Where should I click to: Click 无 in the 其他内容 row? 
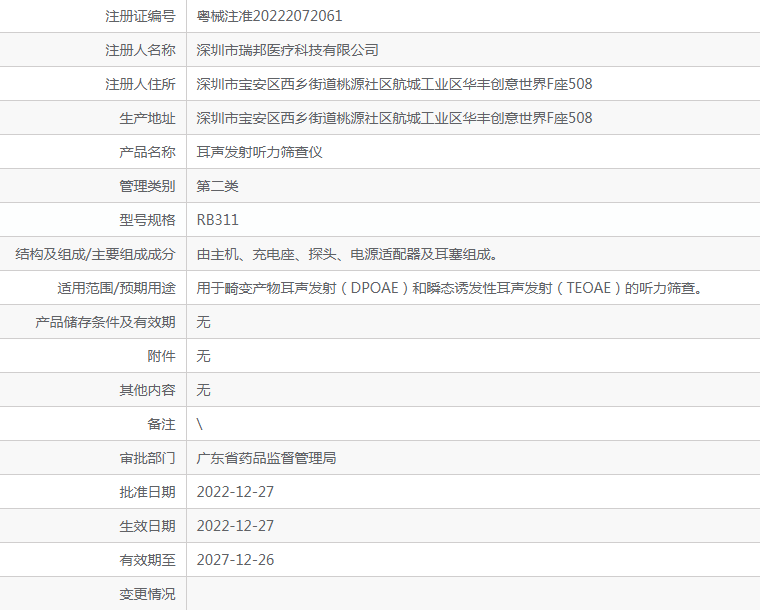[203, 390]
